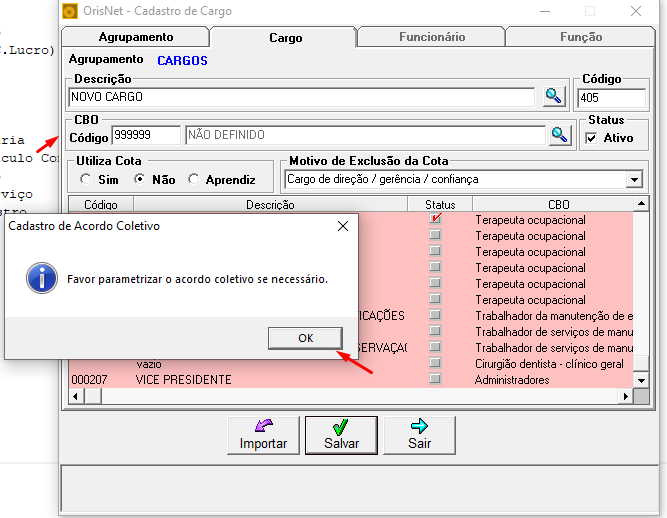Click the CBO search magnifier icon

[x=559, y=136]
